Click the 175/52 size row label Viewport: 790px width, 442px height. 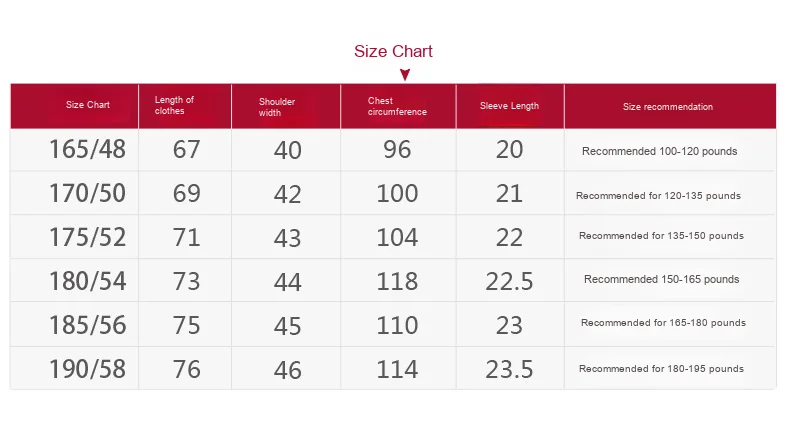coord(88,237)
